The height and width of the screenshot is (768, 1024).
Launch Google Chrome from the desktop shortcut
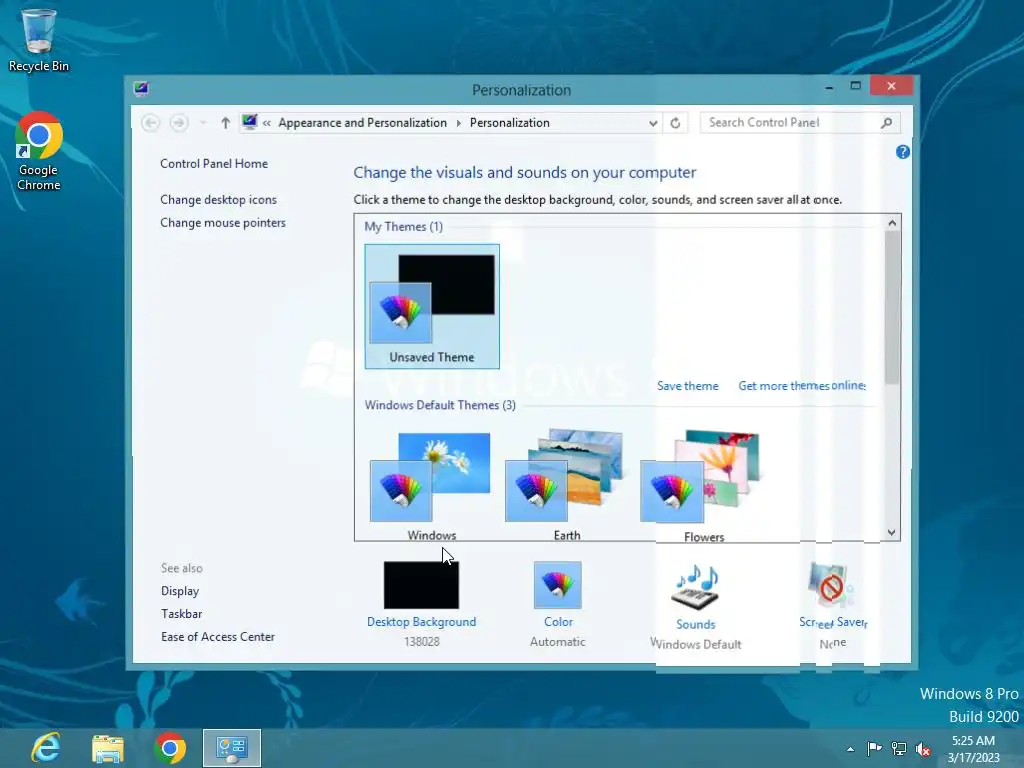pyautogui.click(x=39, y=152)
